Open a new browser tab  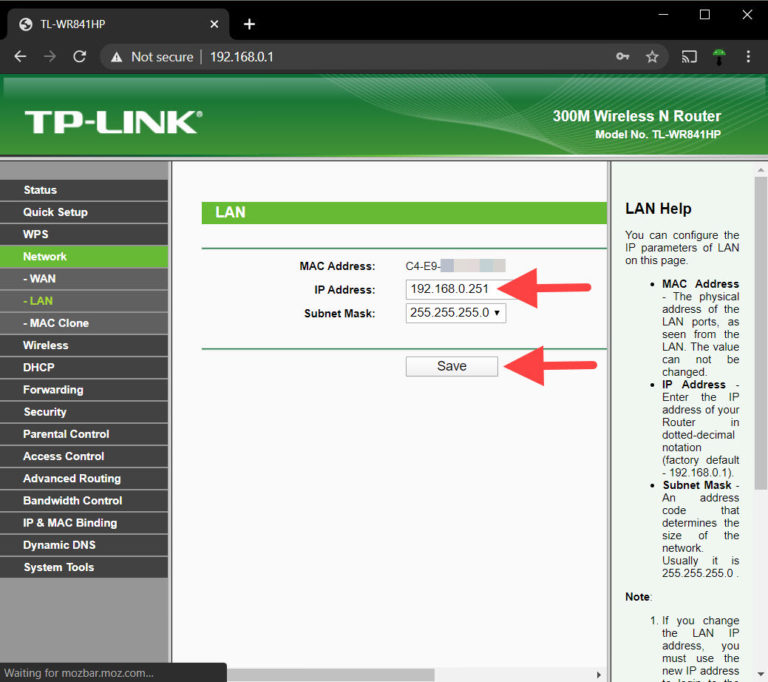[x=249, y=24]
